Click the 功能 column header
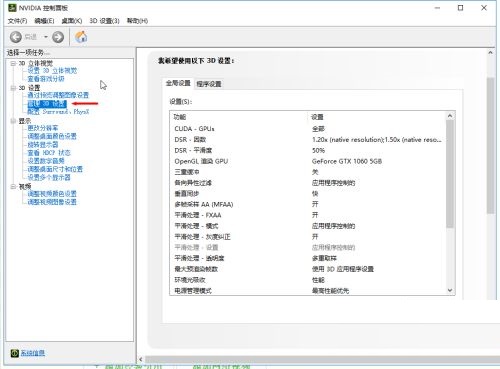Image resolution: width=500 pixels, height=369 pixels. point(180,117)
